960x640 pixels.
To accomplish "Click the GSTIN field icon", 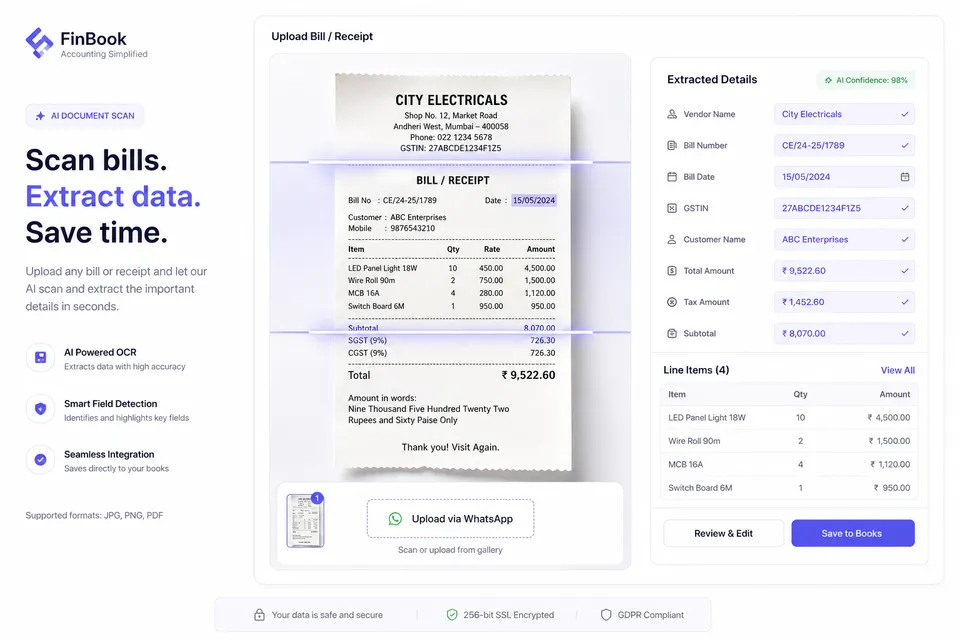I will coord(672,208).
